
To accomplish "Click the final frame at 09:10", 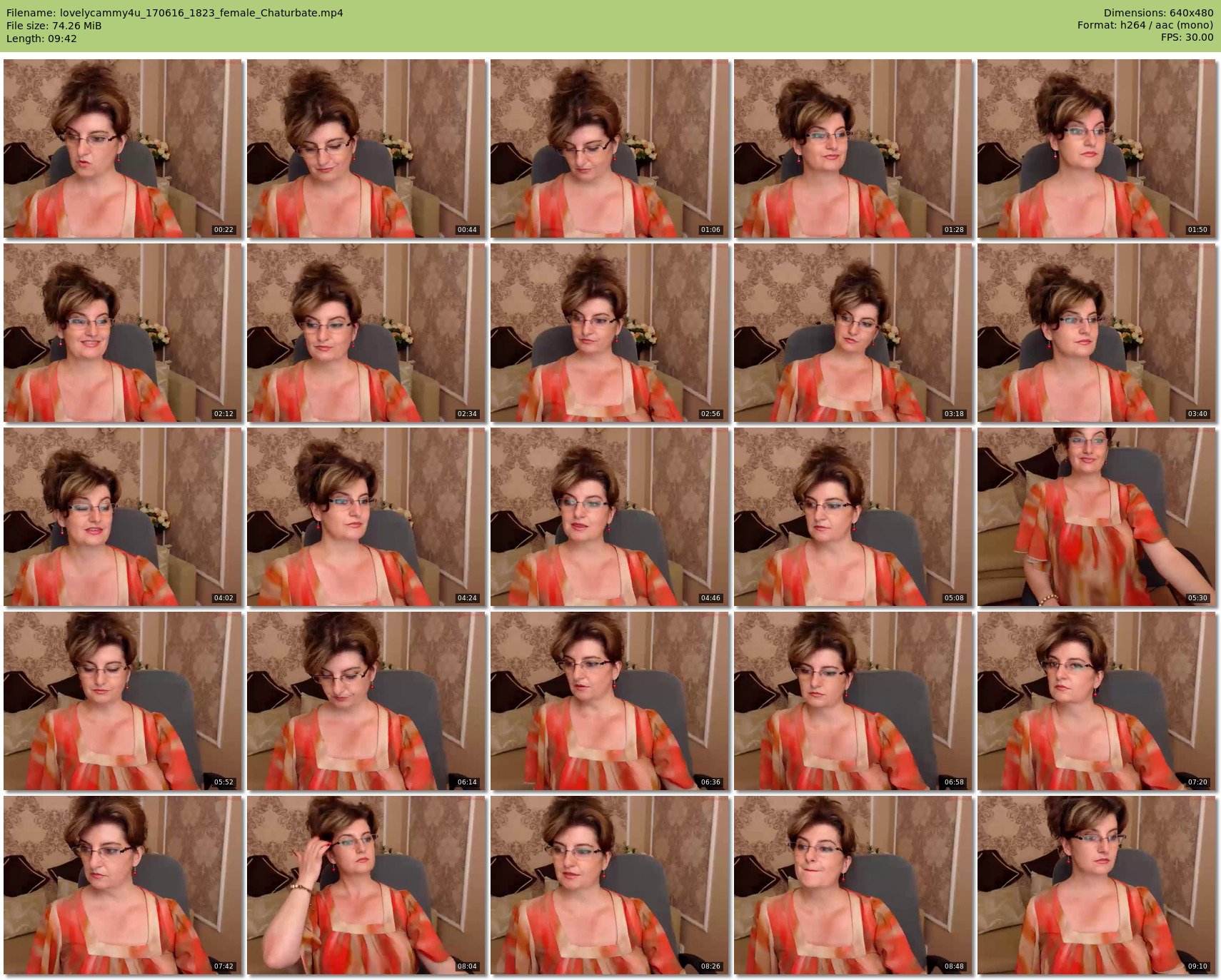I will tap(1097, 885).
